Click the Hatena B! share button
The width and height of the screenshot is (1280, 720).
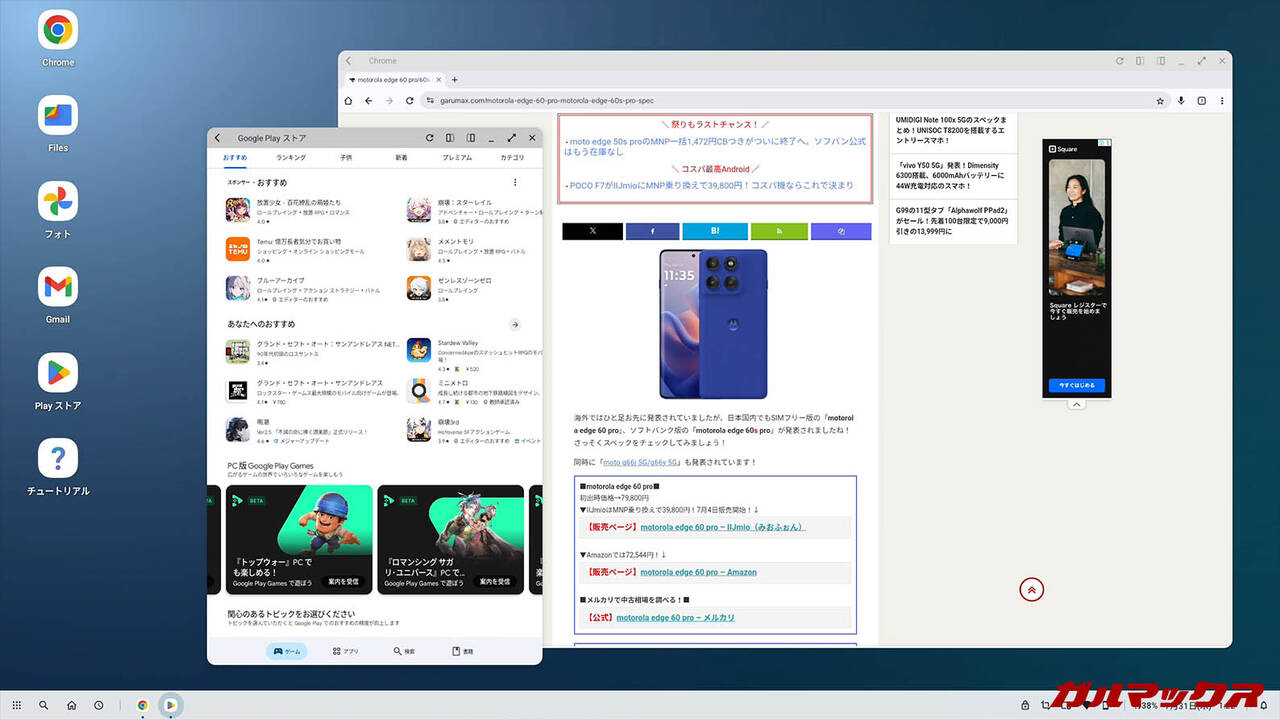[x=715, y=231]
